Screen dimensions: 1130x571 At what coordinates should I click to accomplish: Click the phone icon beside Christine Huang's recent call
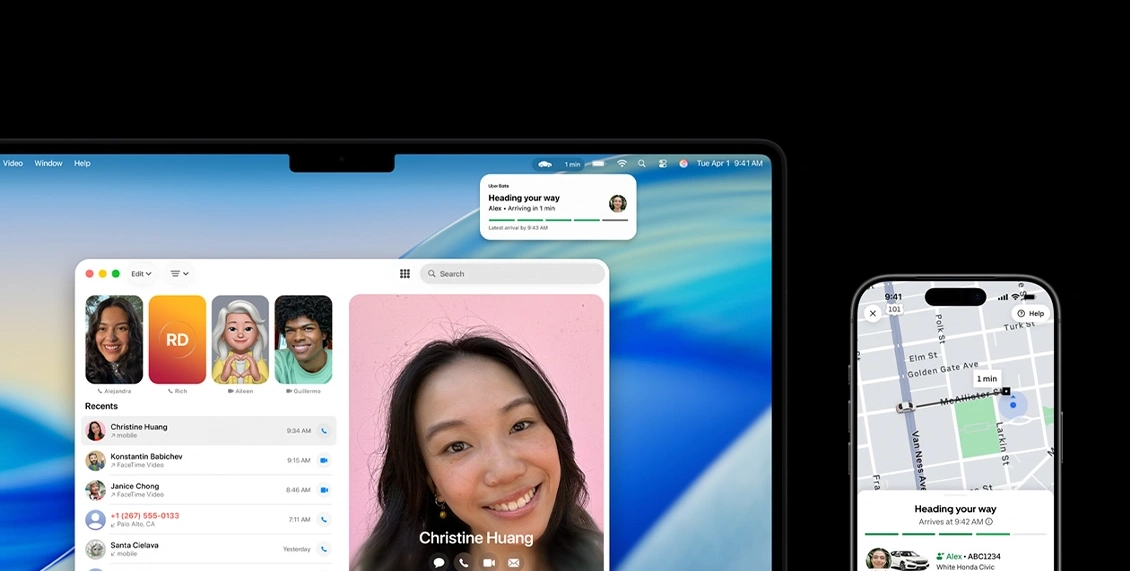[x=323, y=431]
